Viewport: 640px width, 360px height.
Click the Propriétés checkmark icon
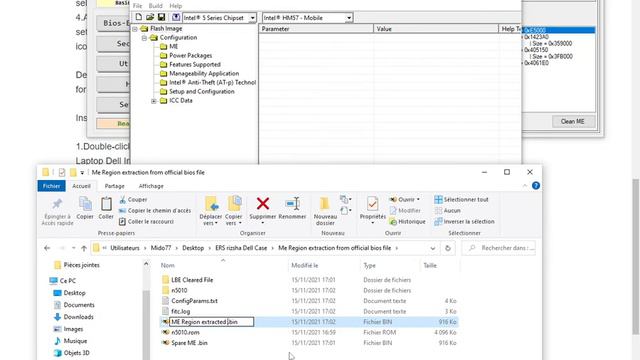pos(372,203)
